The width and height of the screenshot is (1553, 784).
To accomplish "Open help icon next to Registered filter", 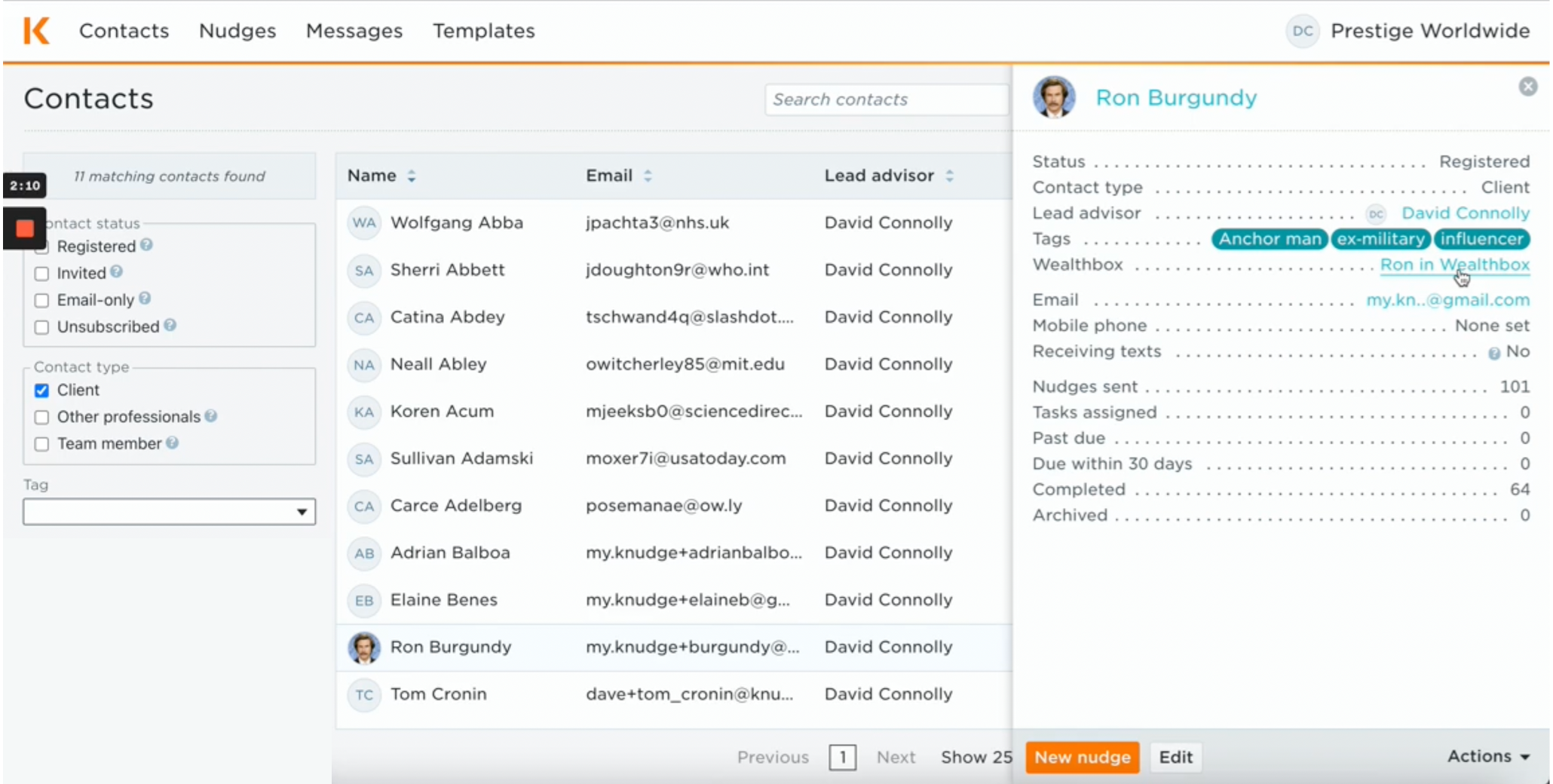I will 146,244.
